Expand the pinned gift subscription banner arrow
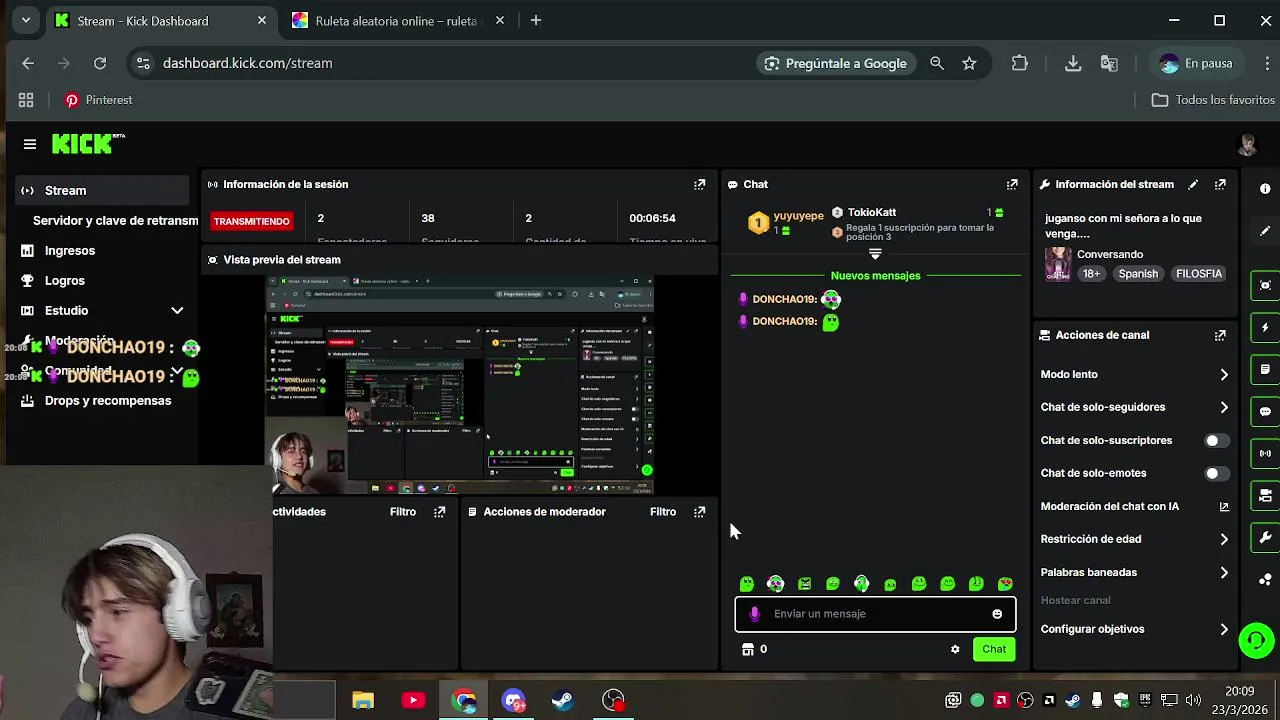Image resolution: width=1280 pixels, height=720 pixels. (875, 254)
